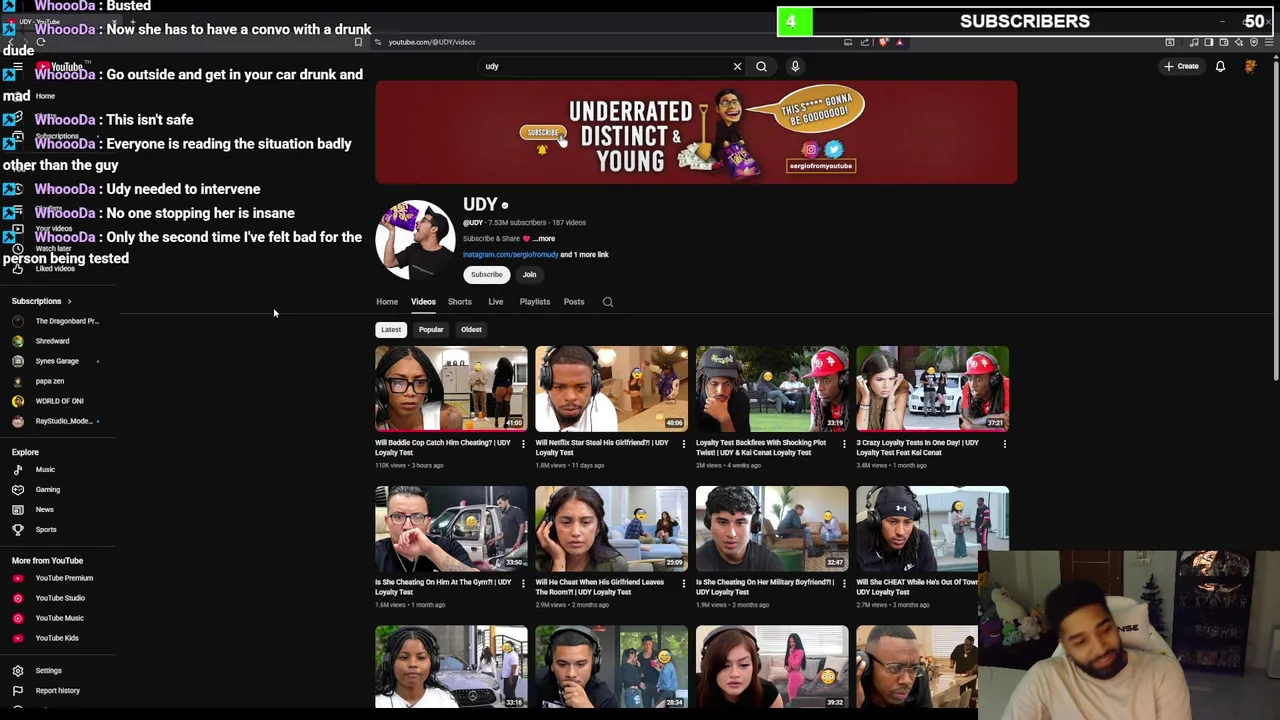The height and width of the screenshot is (720, 1280).
Task: Search within channel using magnifier icon
Action: [x=607, y=302]
